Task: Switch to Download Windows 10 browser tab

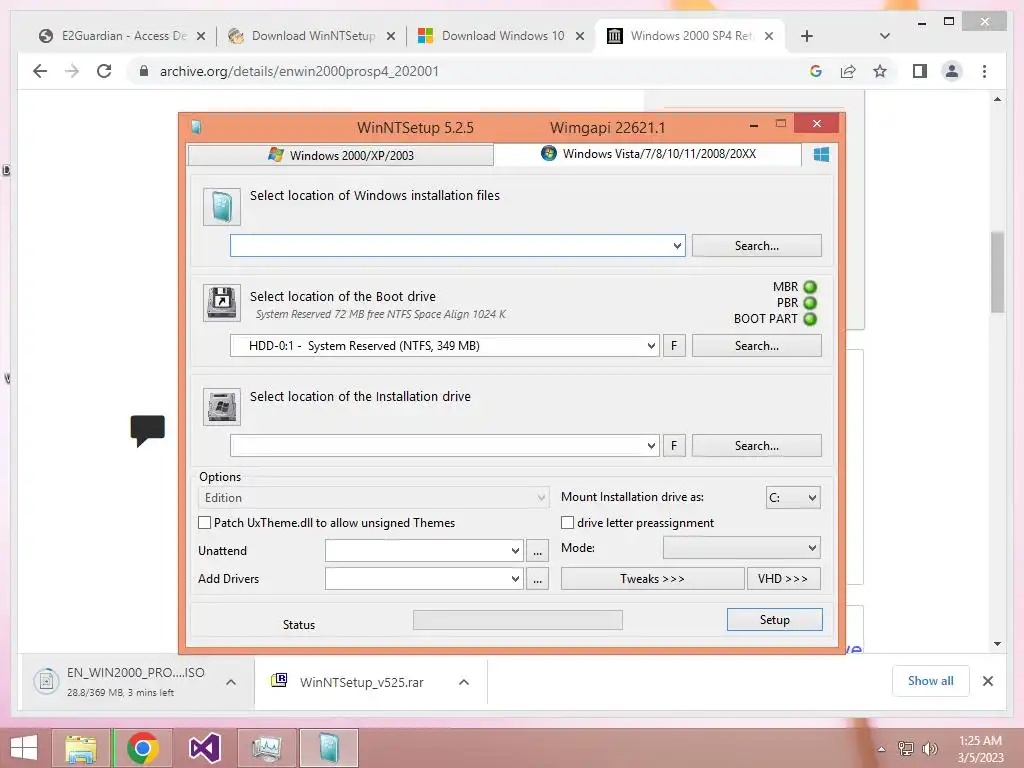Action: coord(502,36)
